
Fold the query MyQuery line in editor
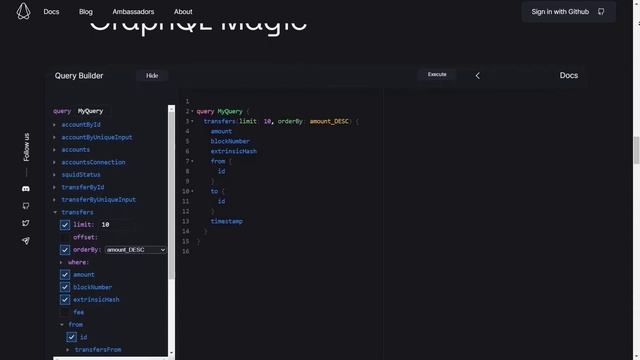coord(192,111)
